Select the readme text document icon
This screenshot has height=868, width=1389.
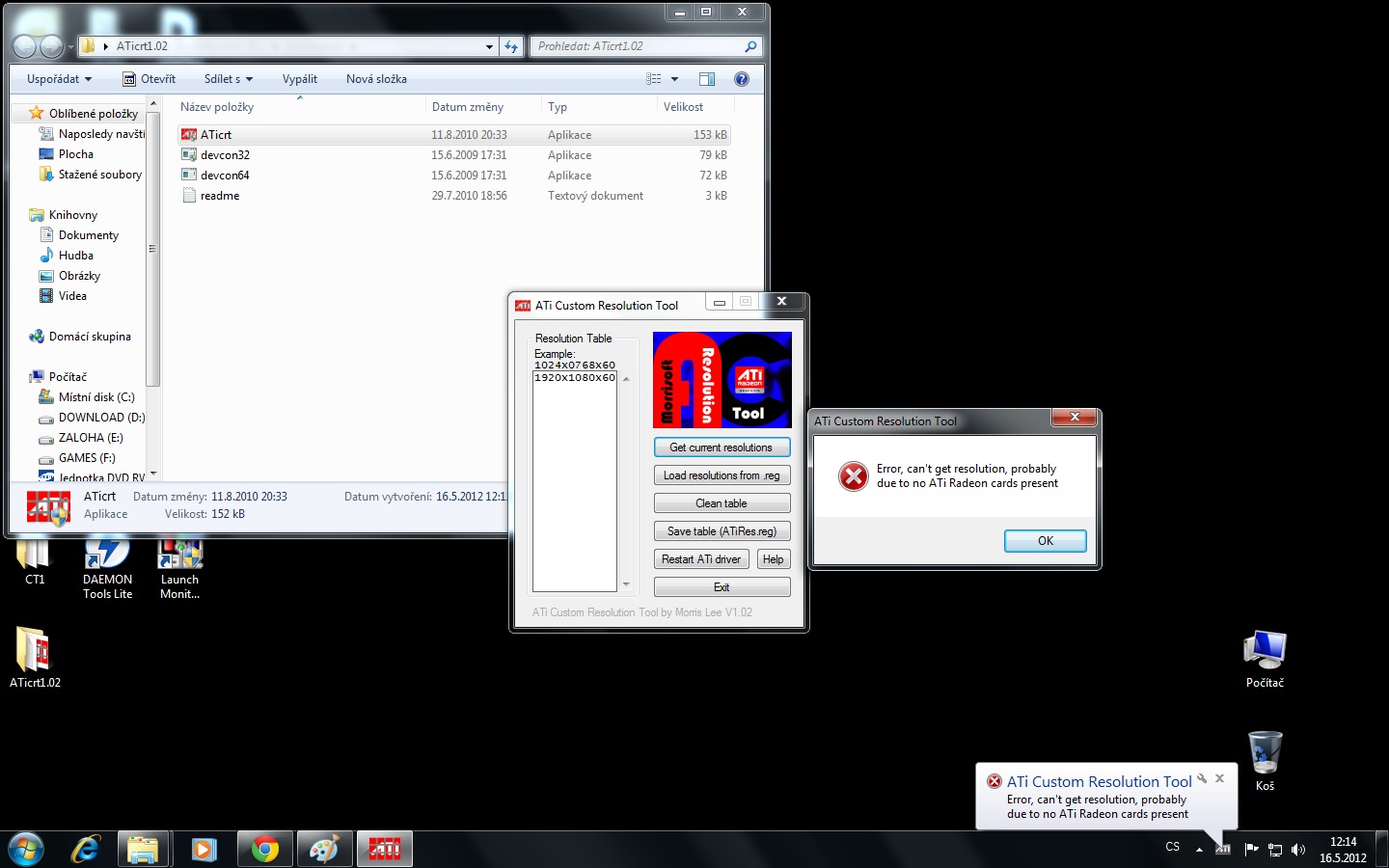pos(189,196)
